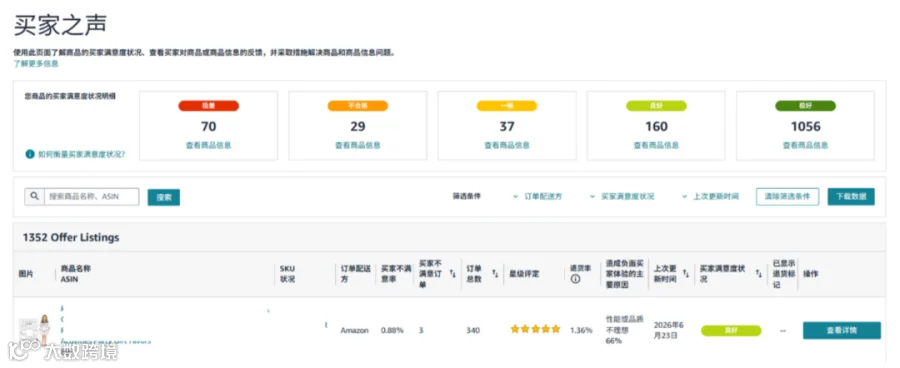Sort by 买家不满意订单 column arrows

coord(452,274)
